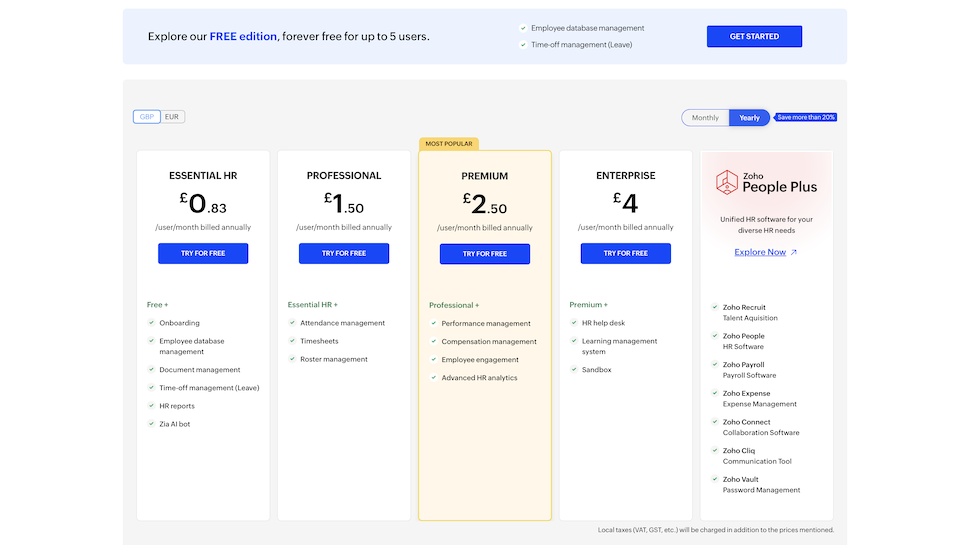Click the checkmark next to Onboarding

(151, 322)
